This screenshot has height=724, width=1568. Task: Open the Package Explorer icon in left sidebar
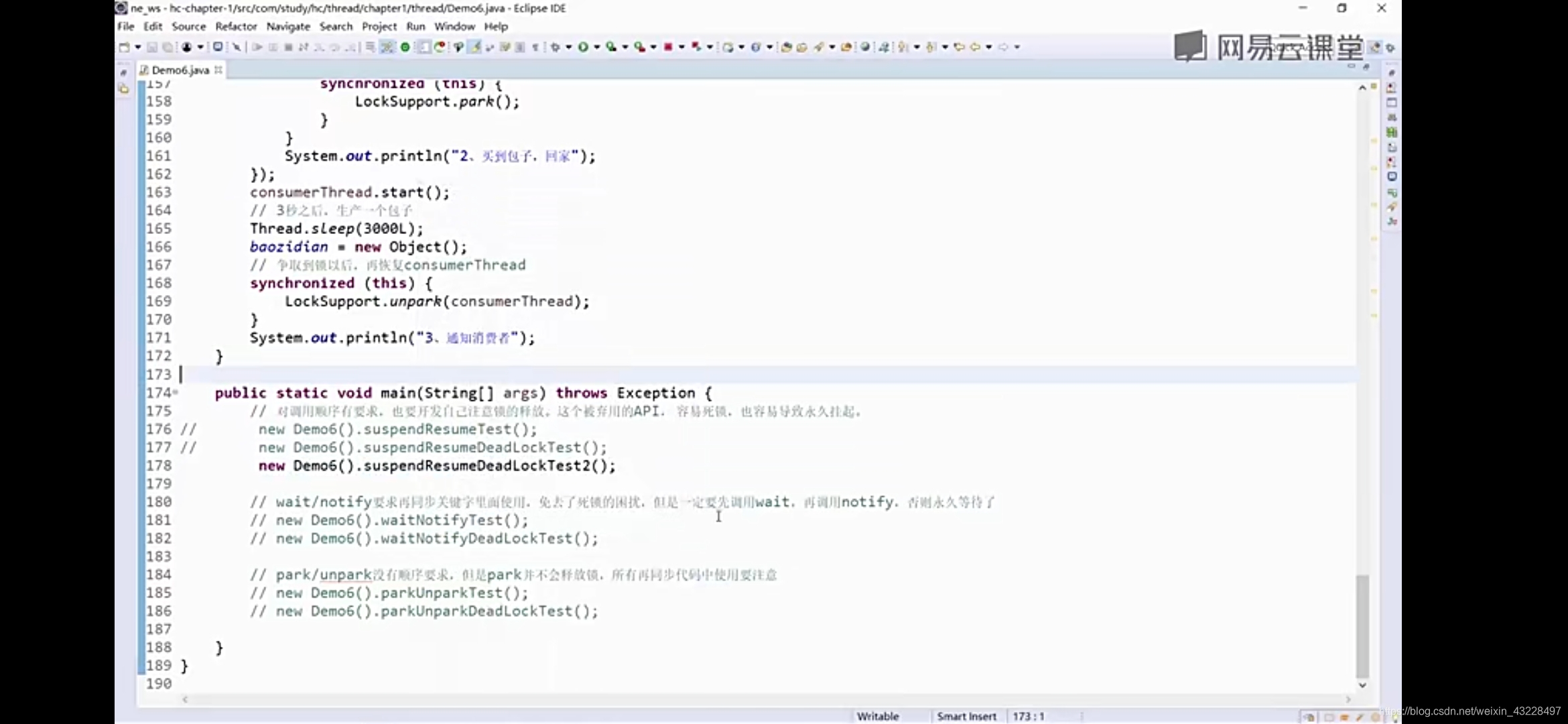(123, 88)
